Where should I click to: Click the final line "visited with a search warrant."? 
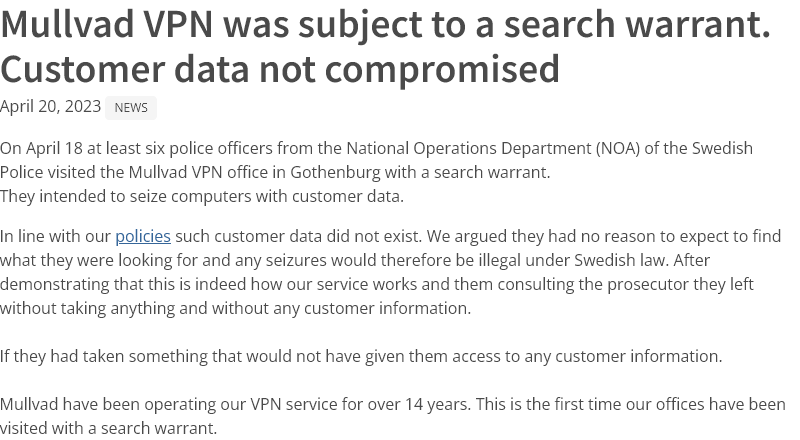(108, 428)
